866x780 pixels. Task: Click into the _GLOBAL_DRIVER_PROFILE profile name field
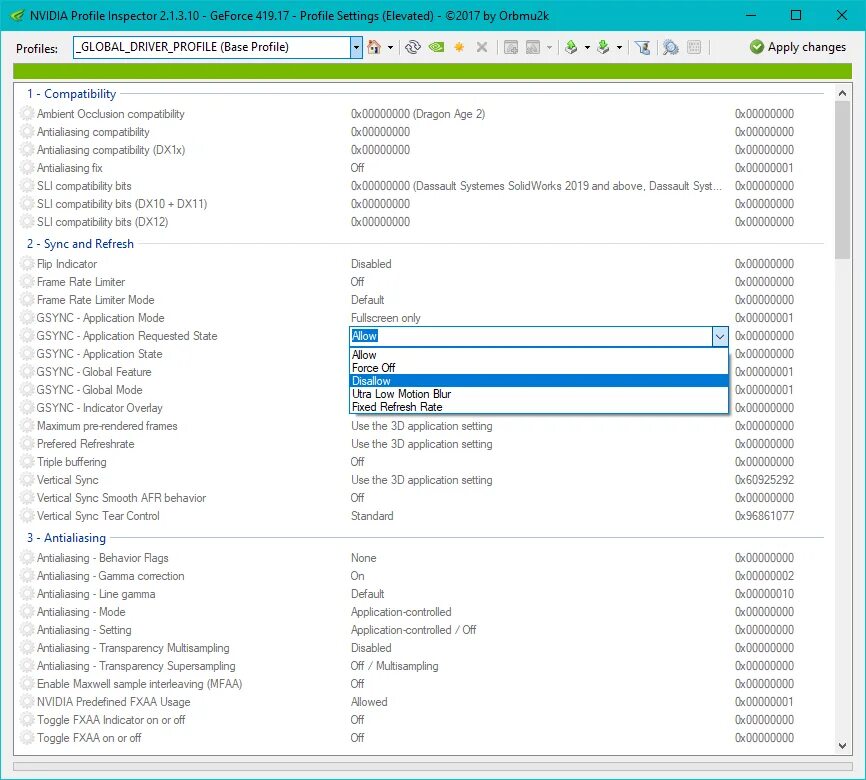coord(212,48)
